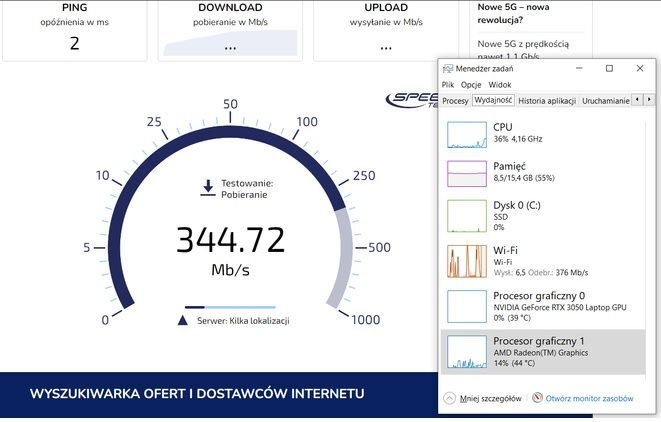
Task: Open the Plik menu
Action: tap(448, 85)
